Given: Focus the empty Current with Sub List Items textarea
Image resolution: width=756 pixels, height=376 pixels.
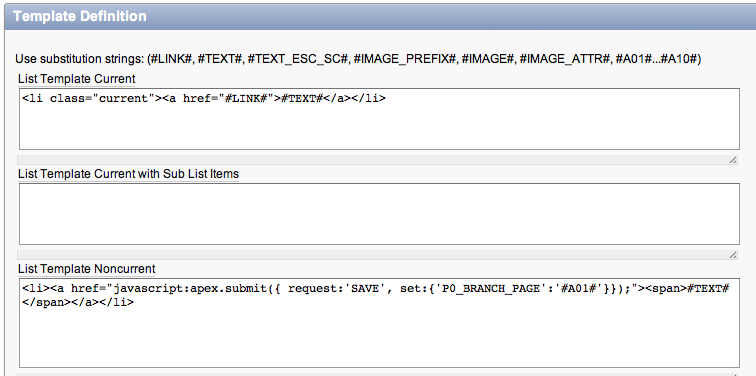Looking at the screenshot, I should 379,214.
